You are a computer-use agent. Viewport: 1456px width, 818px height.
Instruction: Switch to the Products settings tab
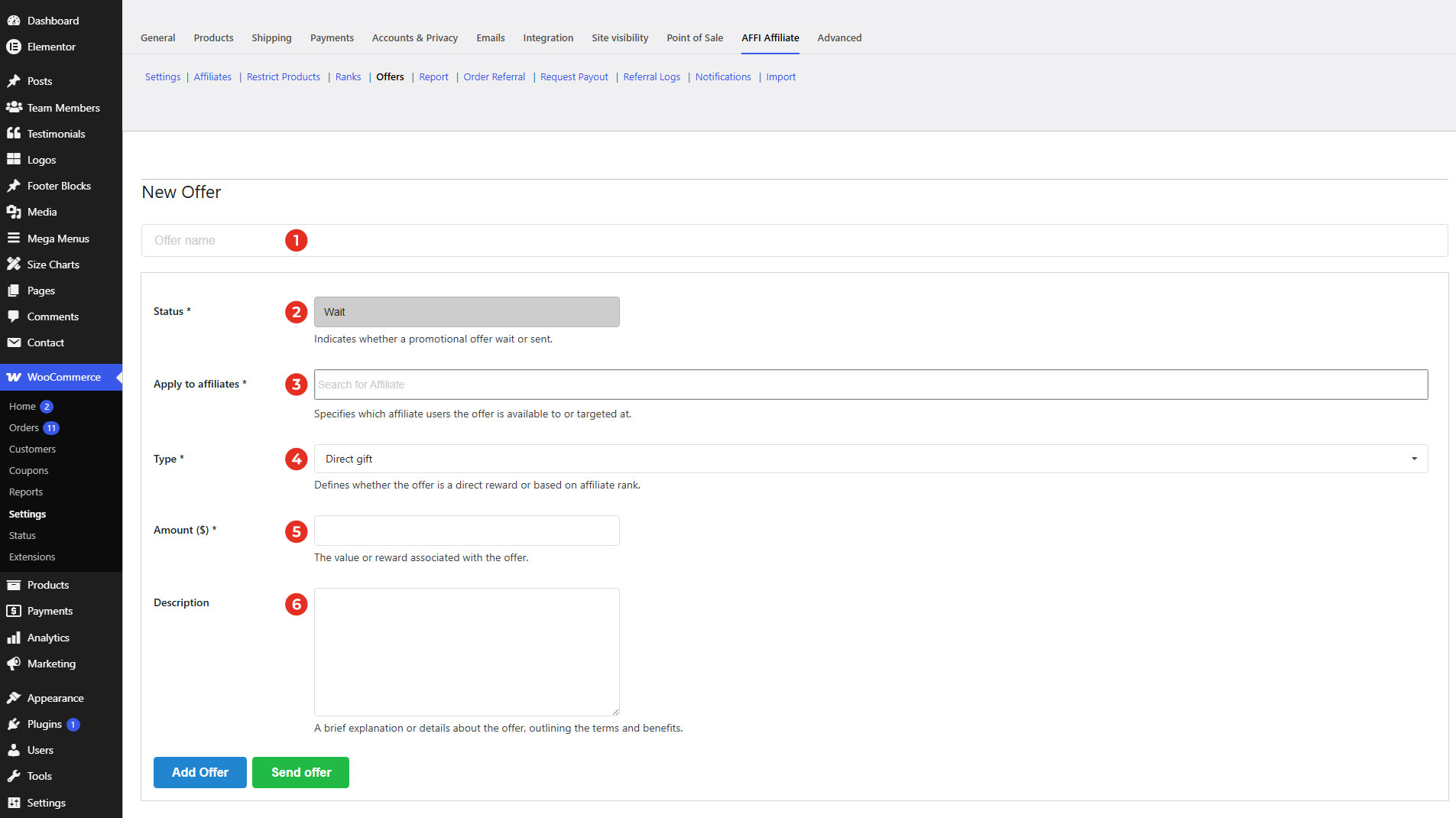pyautogui.click(x=213, y=37)
